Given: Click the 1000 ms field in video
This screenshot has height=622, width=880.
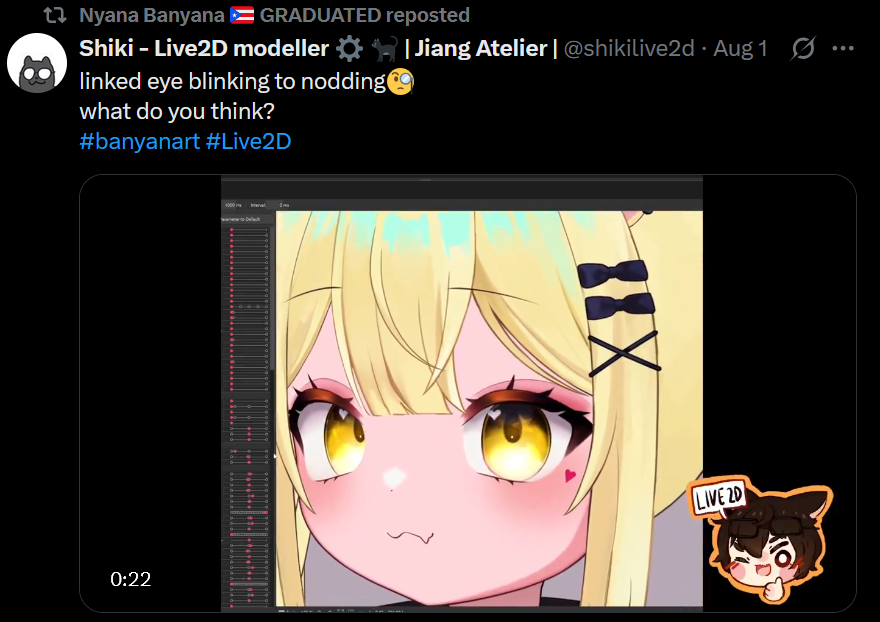Looking at the screenshot, I should [x=233, y=205].
